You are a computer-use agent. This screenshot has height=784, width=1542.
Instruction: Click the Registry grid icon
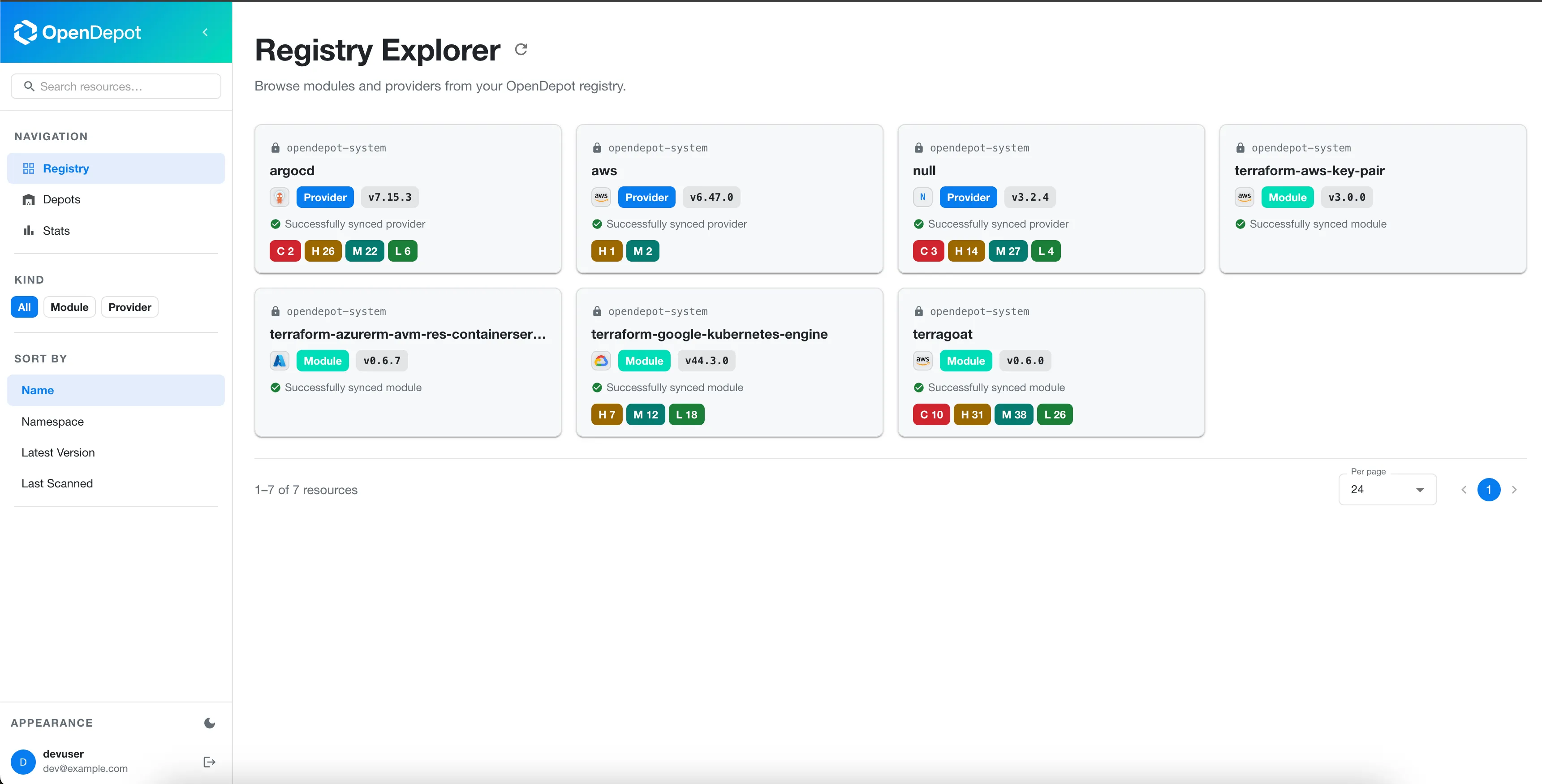(29, 169)
